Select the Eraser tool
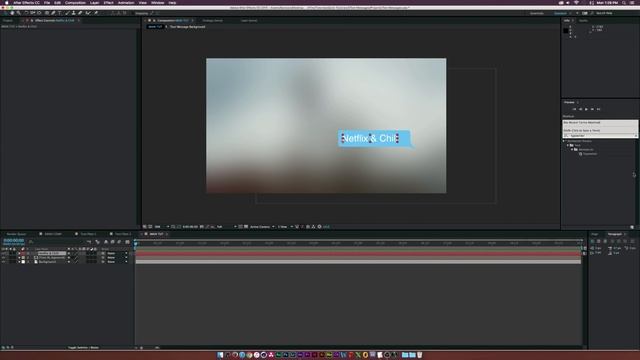Viewport: 640px width, 360px height. coord(80,13)
